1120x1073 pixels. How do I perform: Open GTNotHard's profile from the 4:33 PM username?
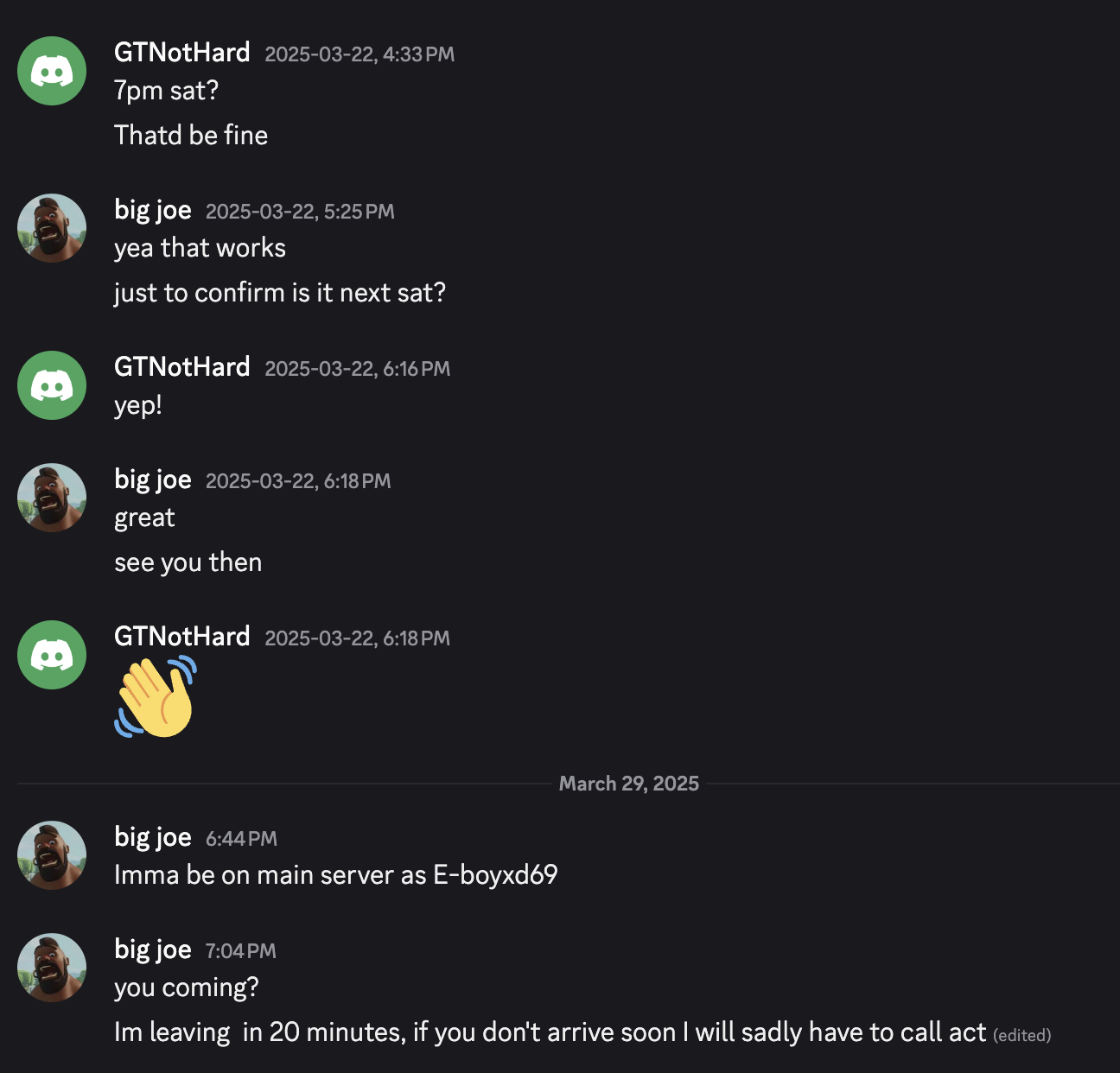[x=181, y=53]
